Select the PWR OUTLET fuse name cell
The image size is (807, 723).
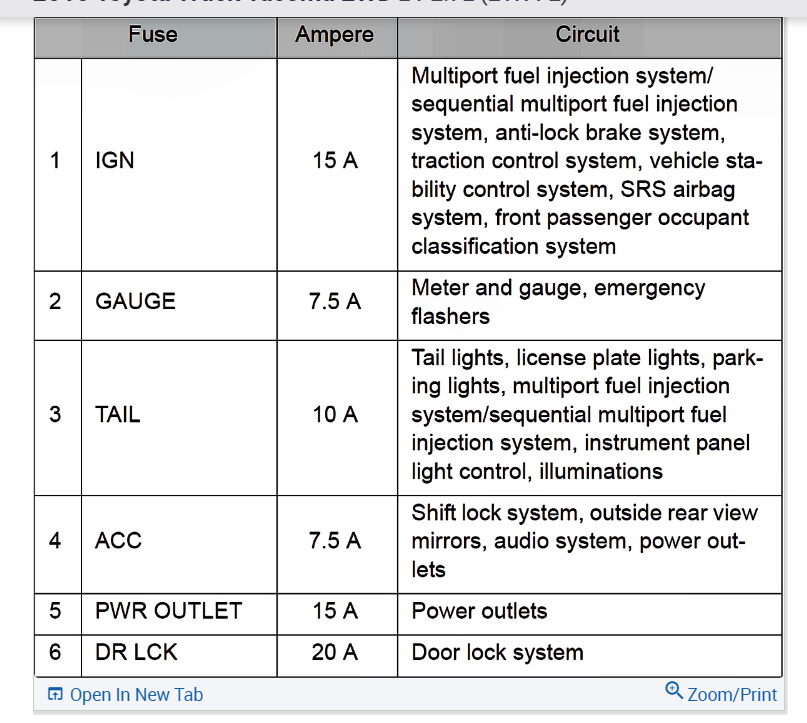click(x=168, y=611)
